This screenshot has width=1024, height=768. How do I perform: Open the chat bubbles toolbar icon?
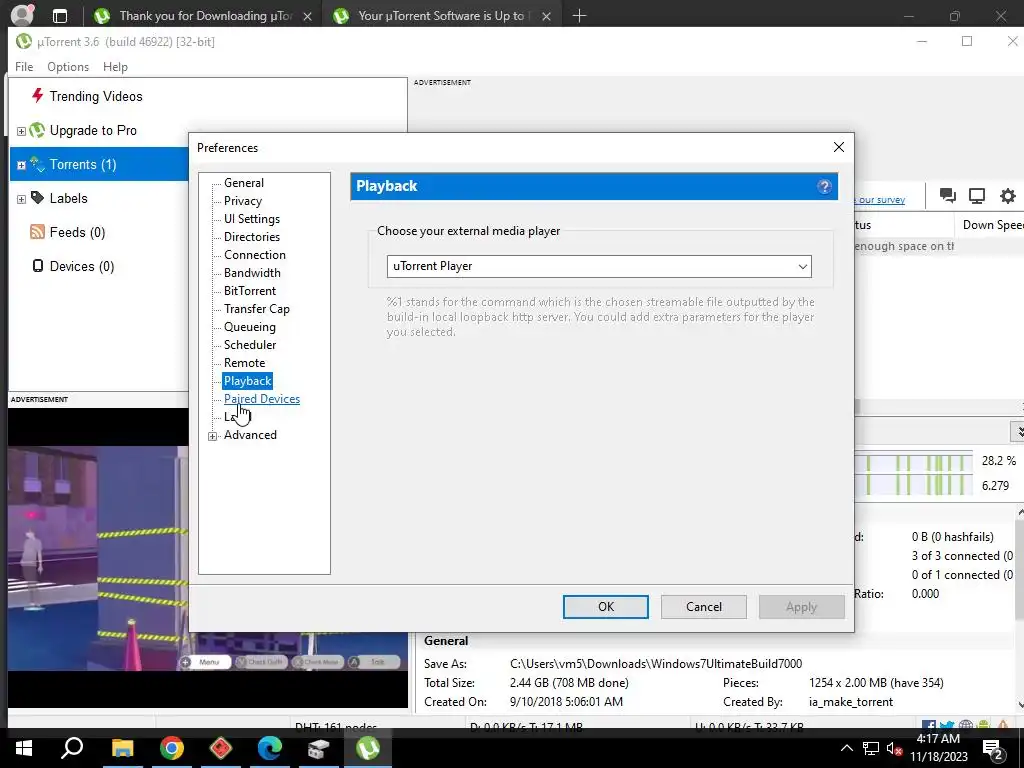[948, 195]
